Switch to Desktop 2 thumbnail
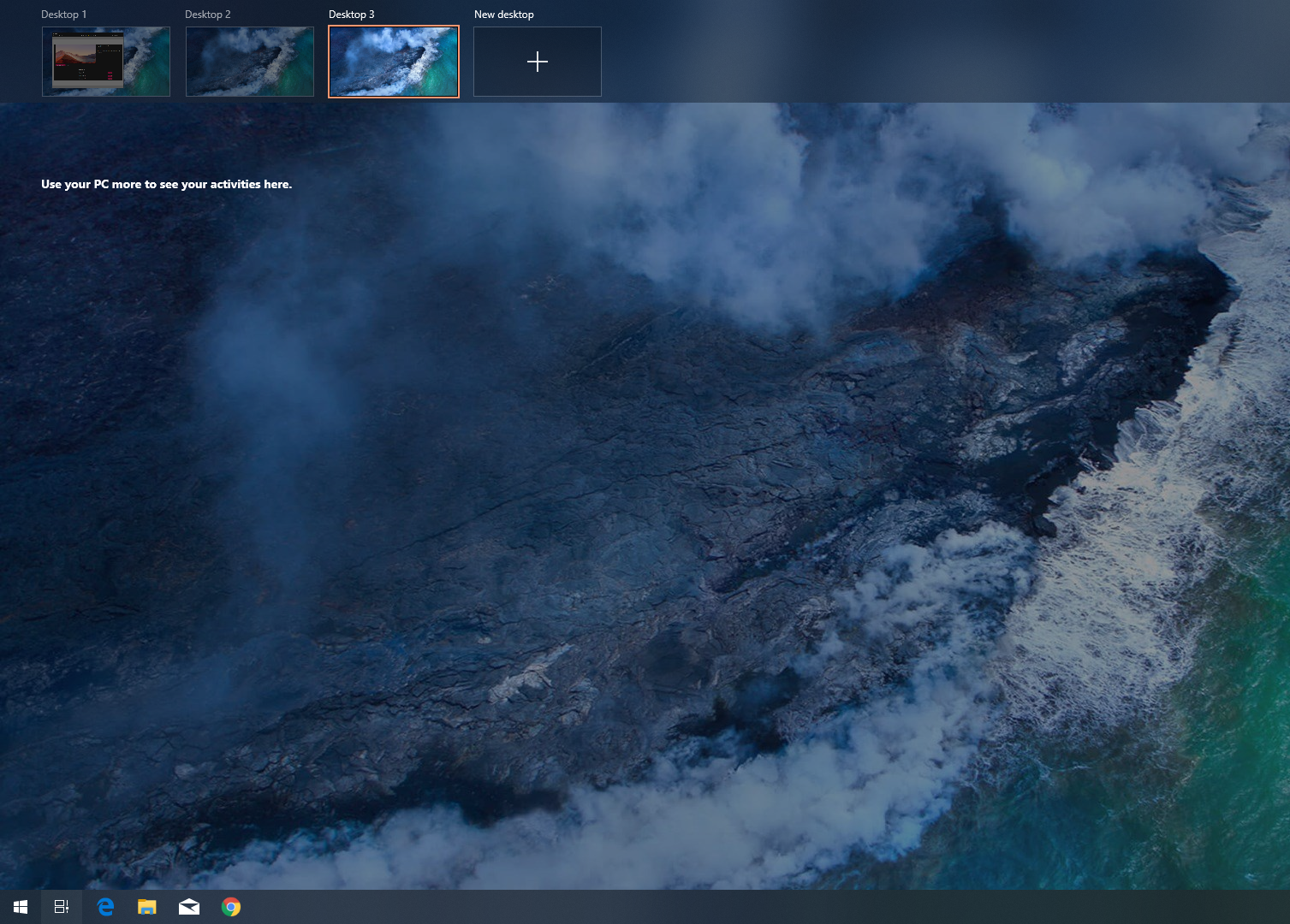 250,62
